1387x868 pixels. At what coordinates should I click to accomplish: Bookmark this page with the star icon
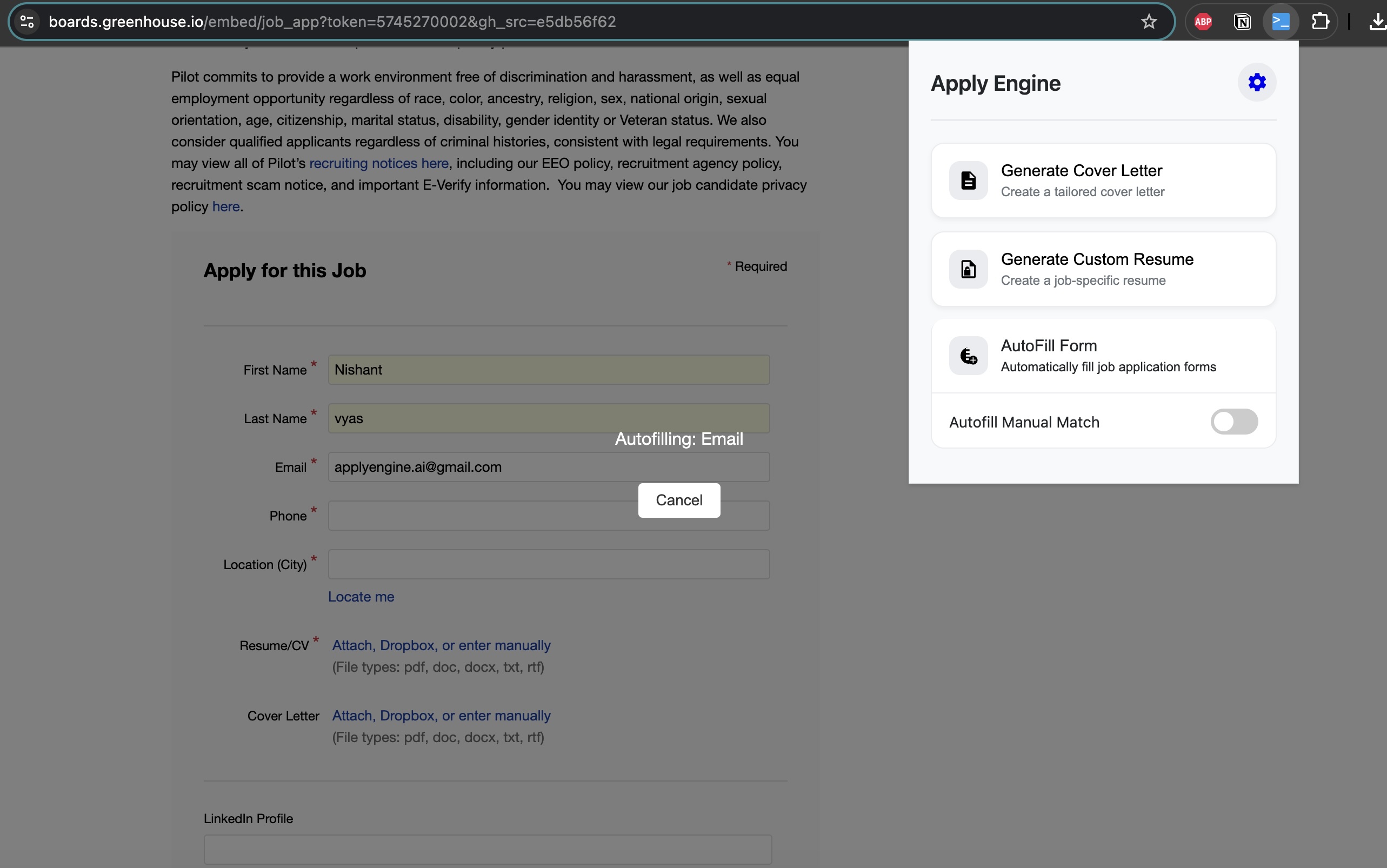(x=1148, y=22)
